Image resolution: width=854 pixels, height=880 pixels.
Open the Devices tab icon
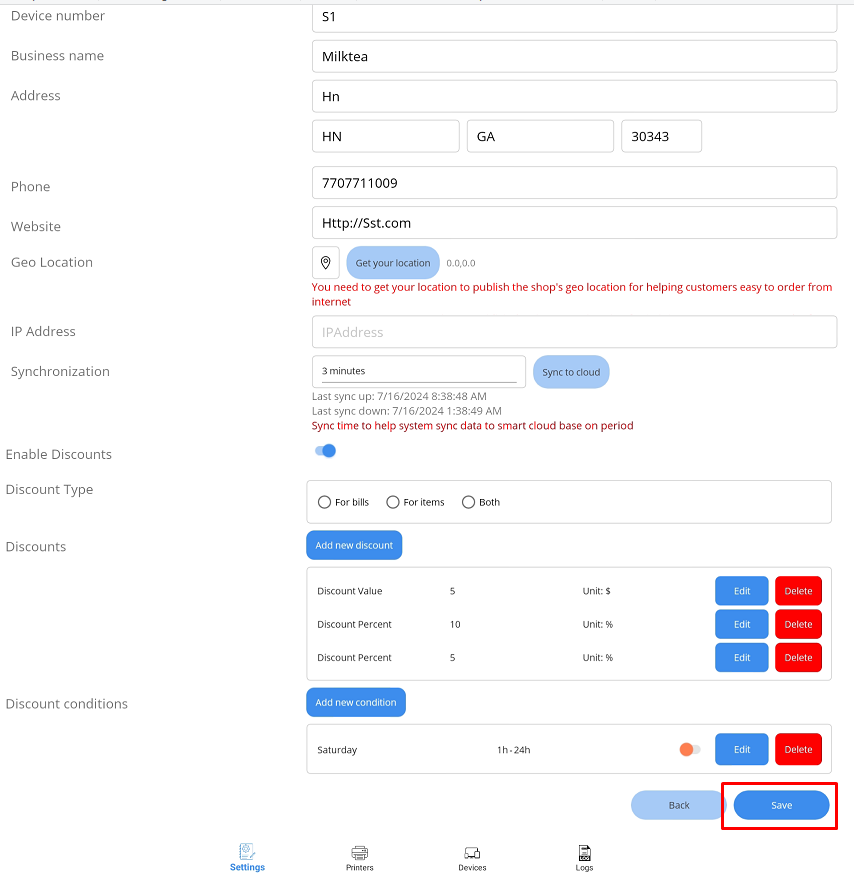click(472, 853)
